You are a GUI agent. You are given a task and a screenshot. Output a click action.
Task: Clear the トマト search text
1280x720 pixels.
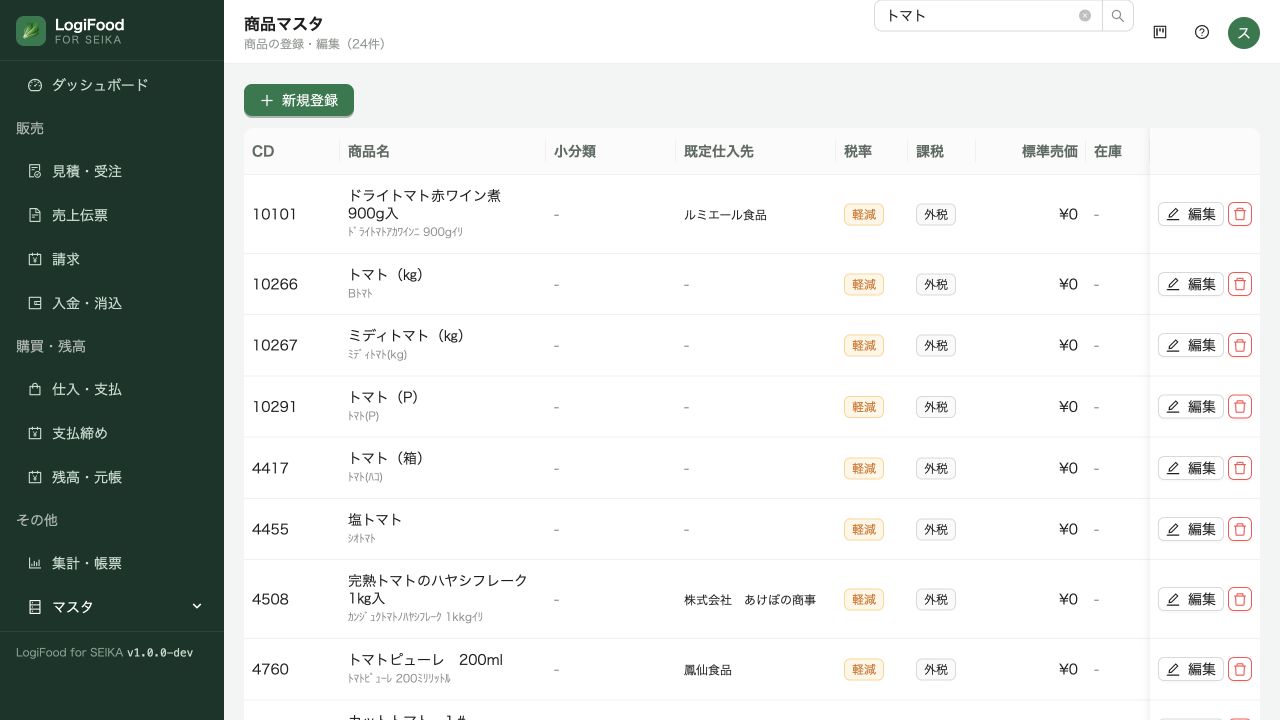pyautogui.click(x=1085, y=16)
